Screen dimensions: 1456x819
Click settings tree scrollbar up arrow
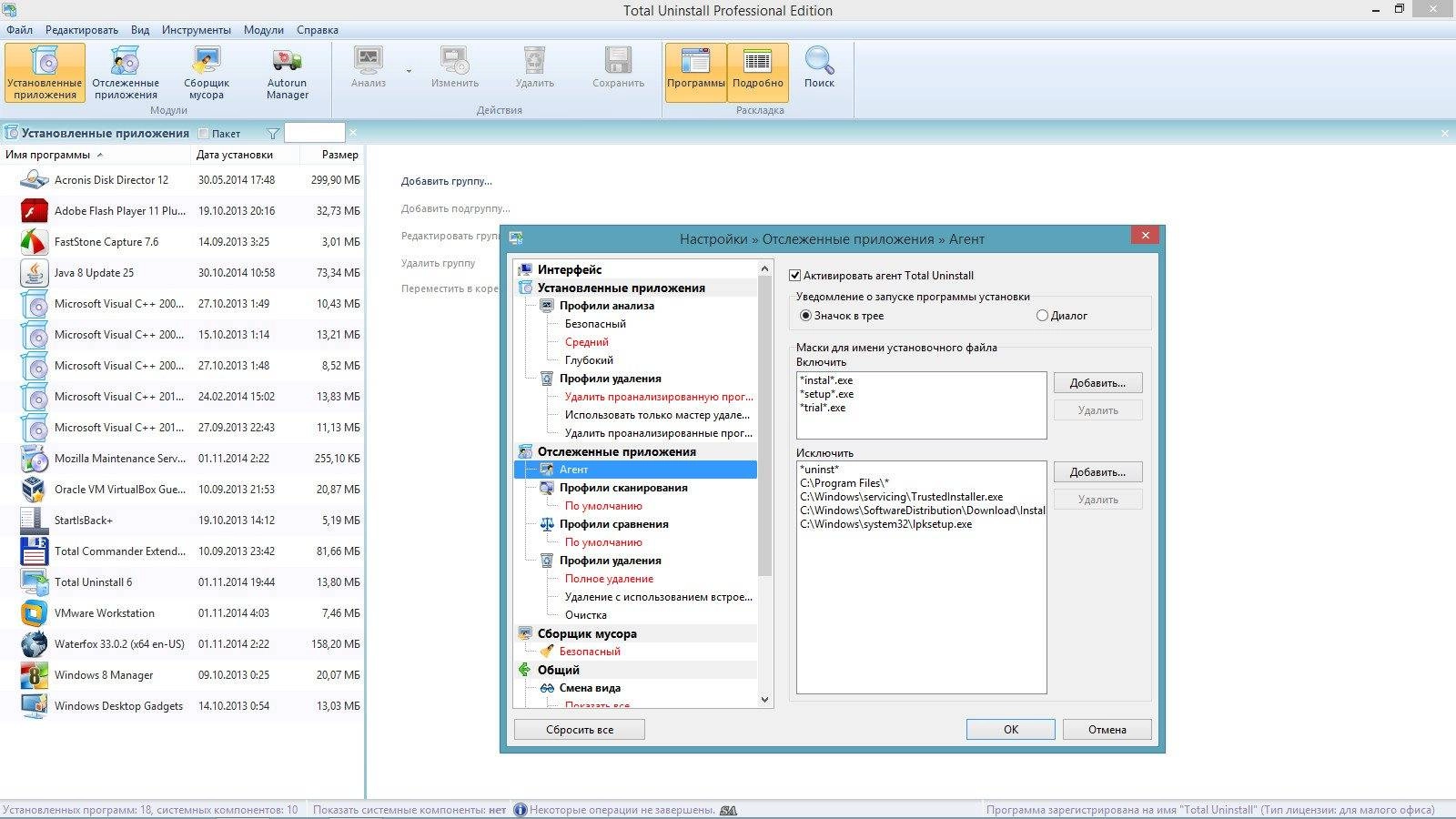coord(764,269)
